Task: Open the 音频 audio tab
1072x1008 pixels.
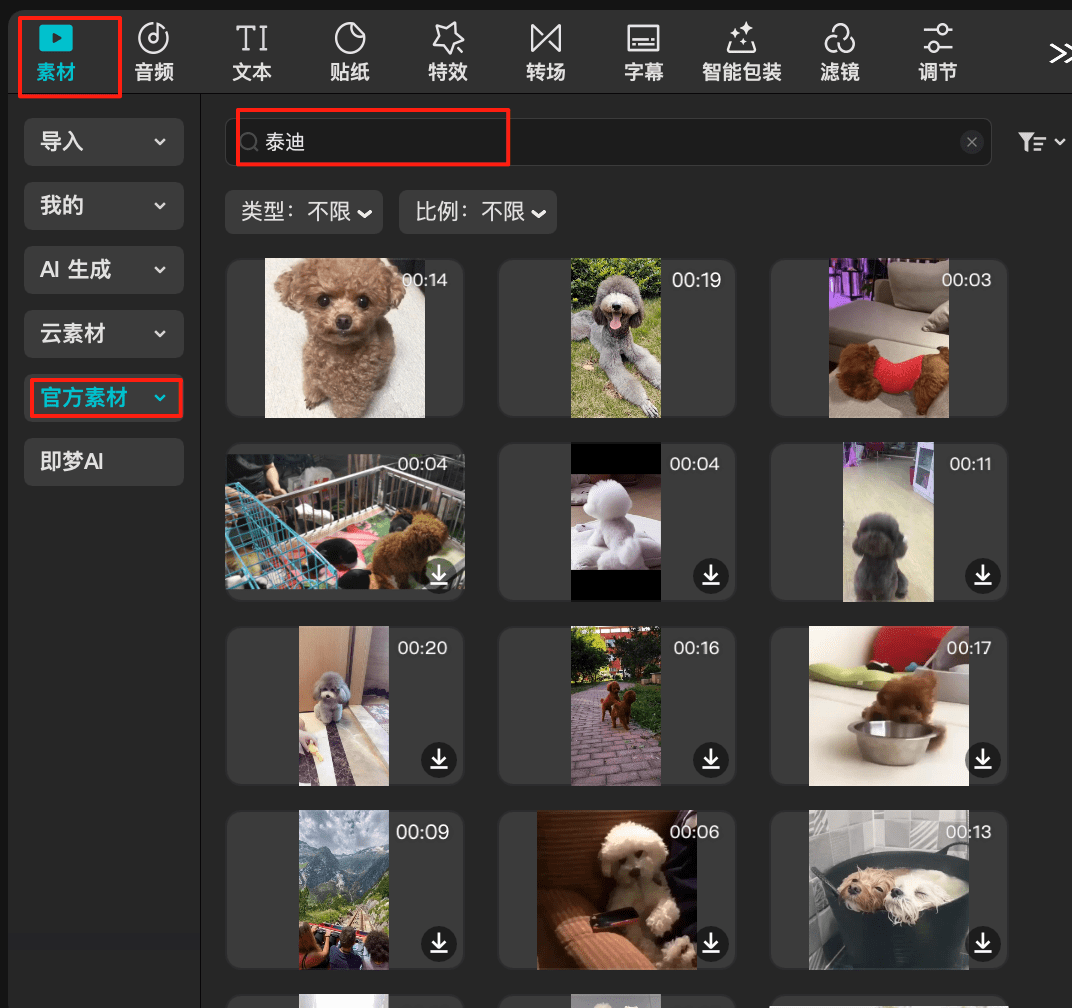Action: pyautogui.click(x=154, y=53)
